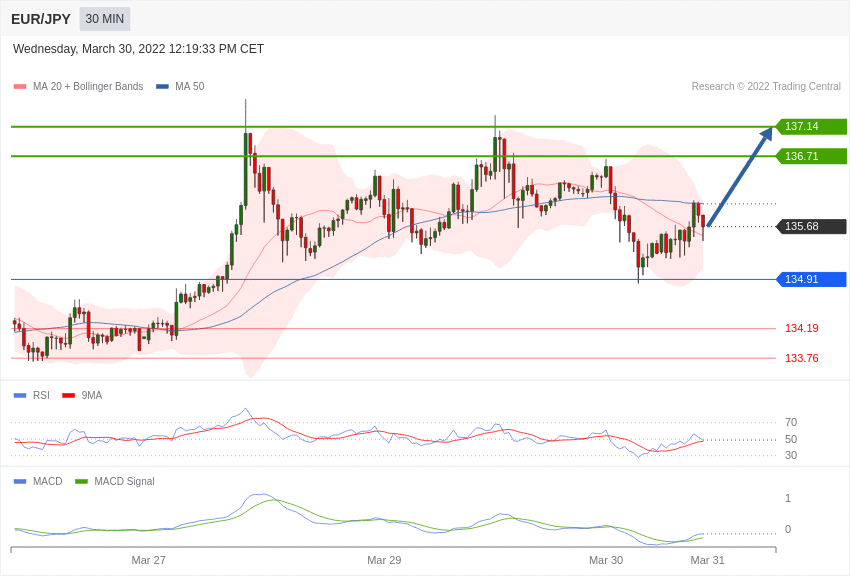The height and width of the screenshot is (576, 850).
Task: Click the 30 MIN timeframe badge
Action: (x=105, y=19)
